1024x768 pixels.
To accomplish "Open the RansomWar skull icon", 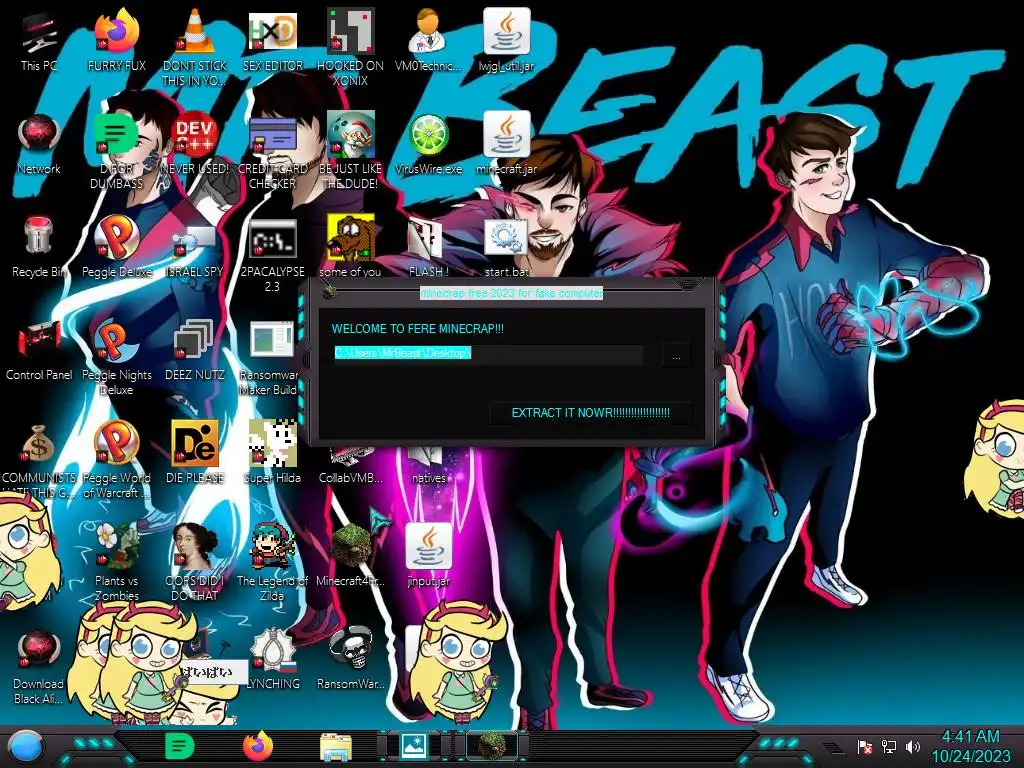I will click(x=351, y=658).
